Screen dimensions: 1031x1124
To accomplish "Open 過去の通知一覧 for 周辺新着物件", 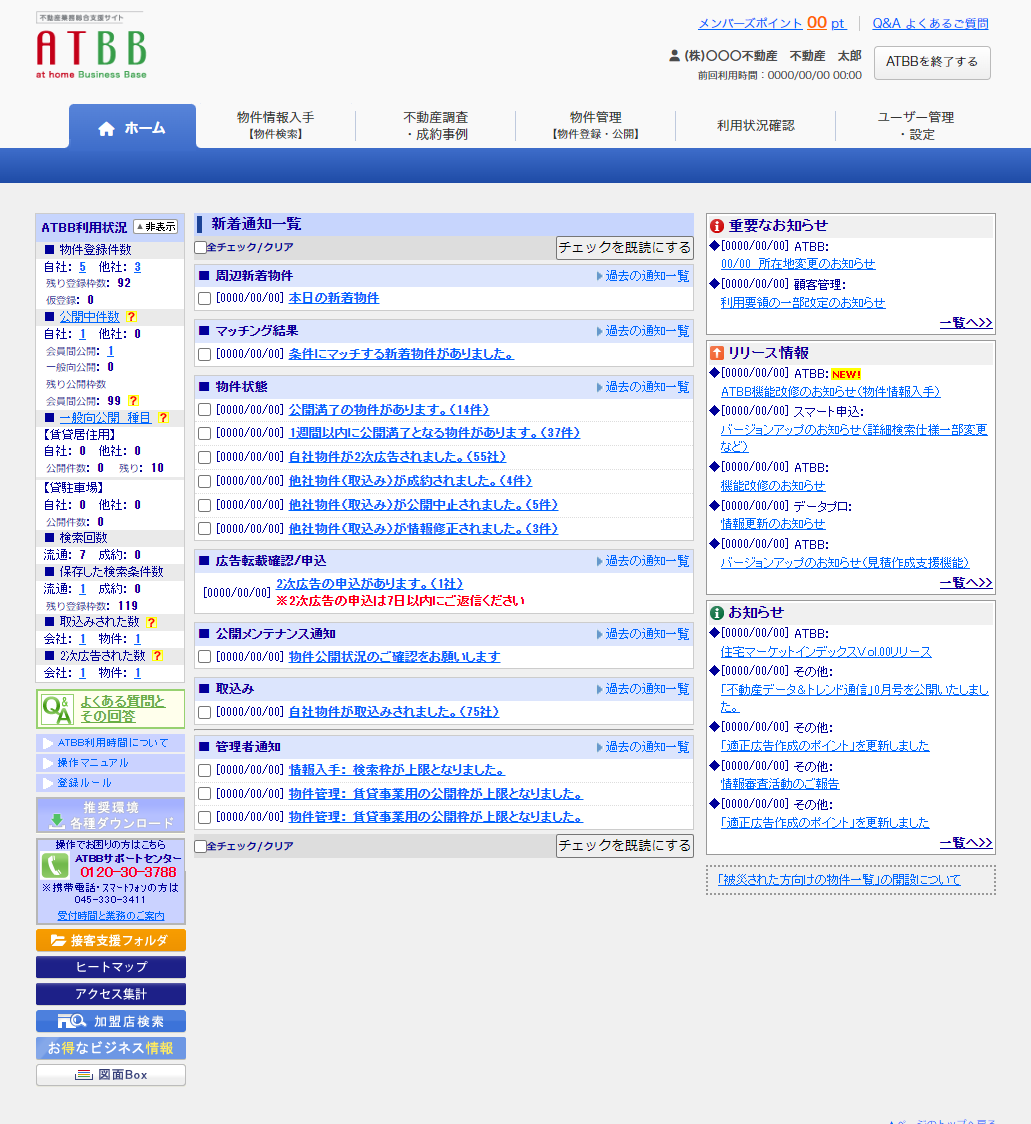I will click(x=643, y=276).
